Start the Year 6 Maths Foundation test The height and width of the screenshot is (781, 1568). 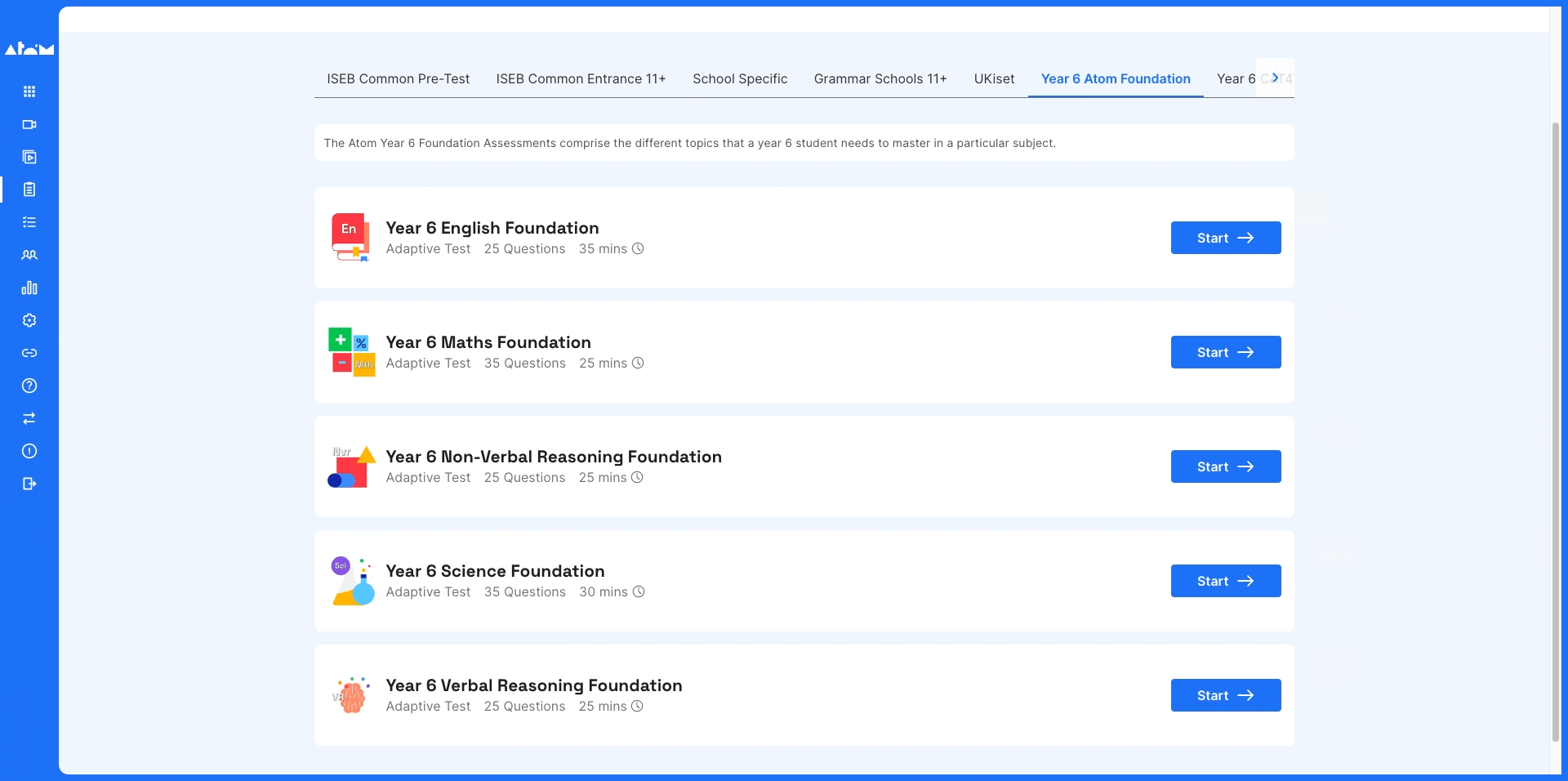click(x=1226, y=352)
